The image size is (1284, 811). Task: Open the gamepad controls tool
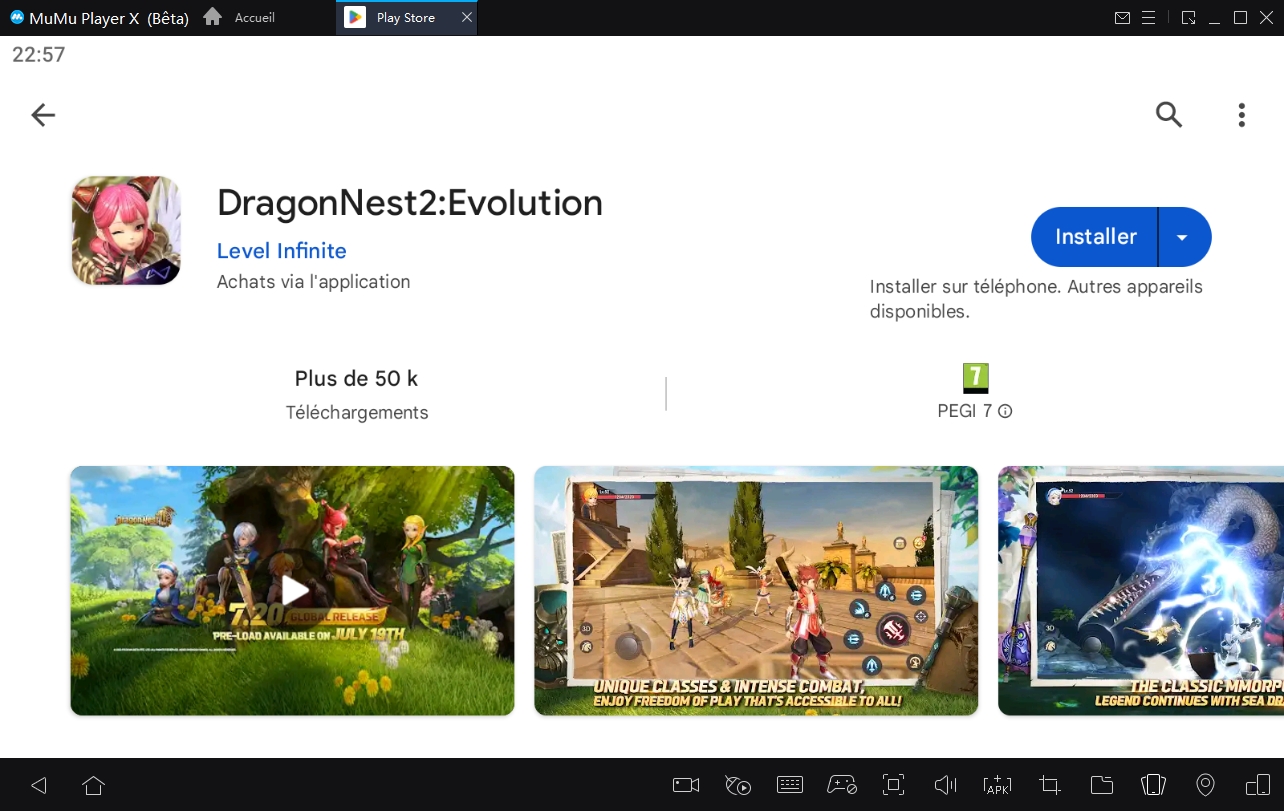842,785
